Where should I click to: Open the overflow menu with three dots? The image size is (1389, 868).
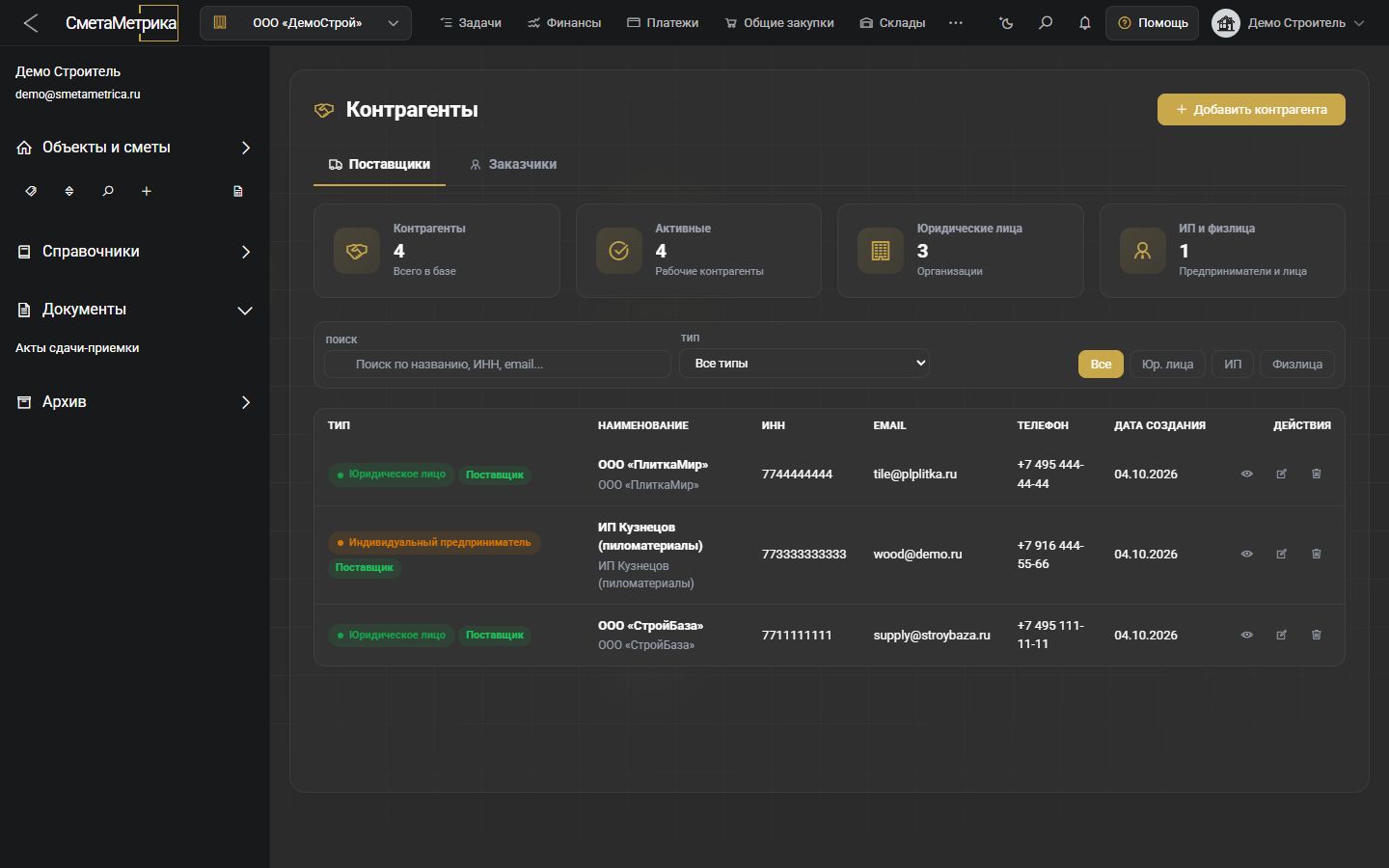[x=956, y=23]
